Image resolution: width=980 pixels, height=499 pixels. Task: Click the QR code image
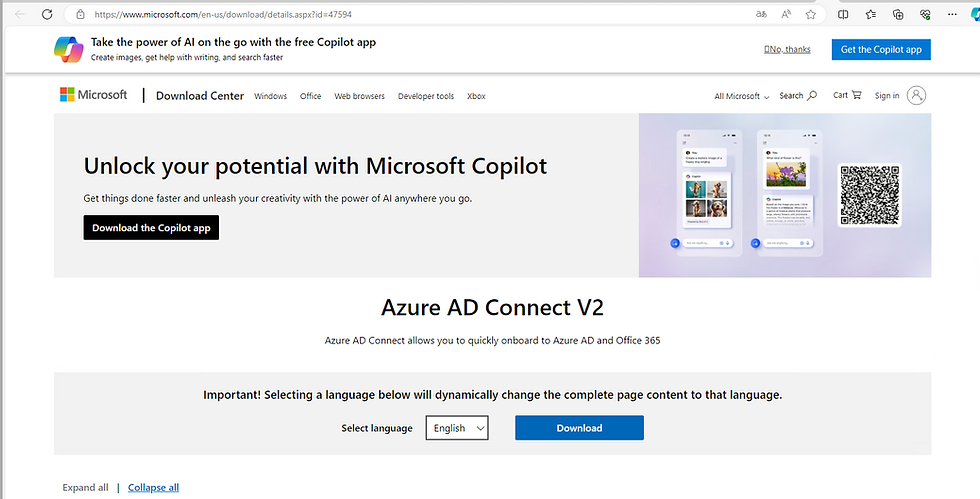869,195
